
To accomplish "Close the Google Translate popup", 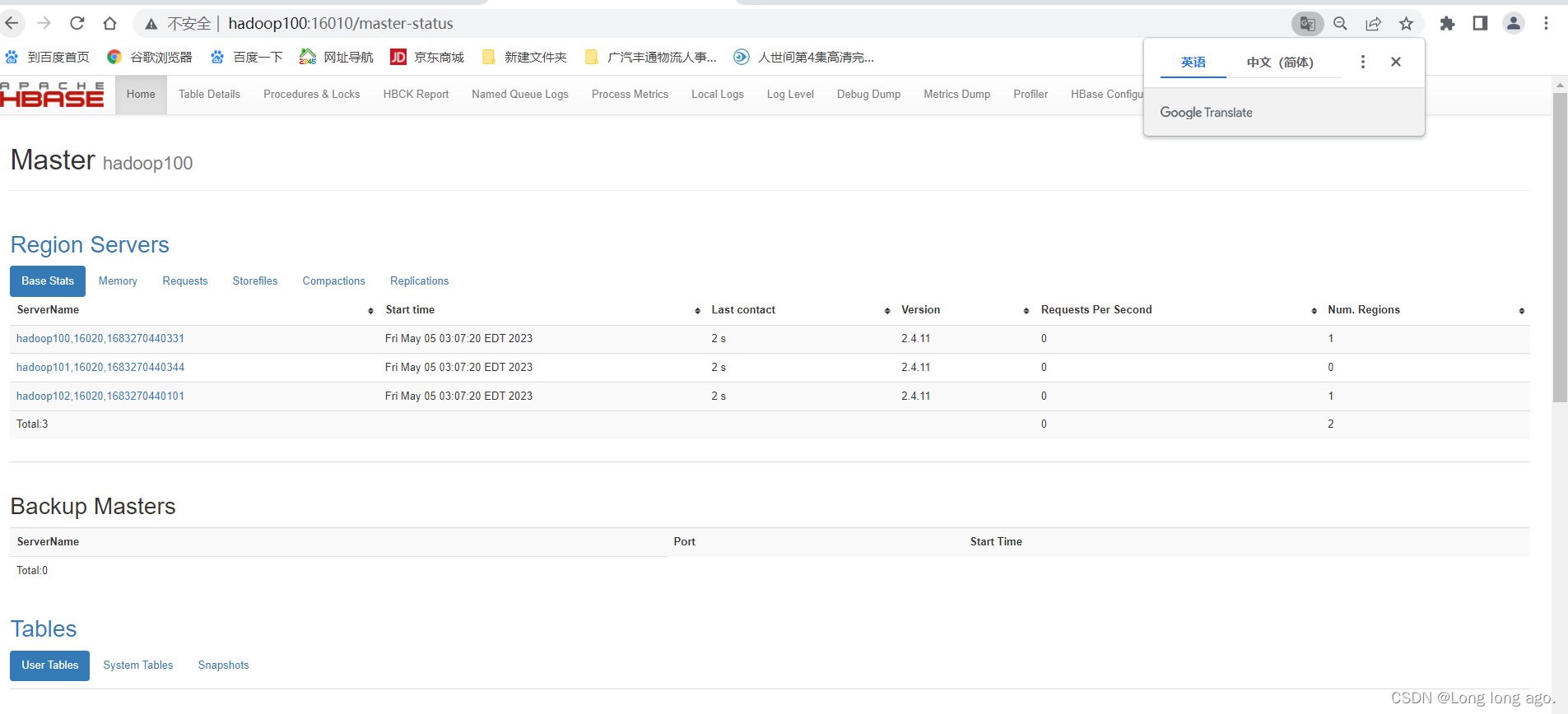I will click(x=1396, y=62).
